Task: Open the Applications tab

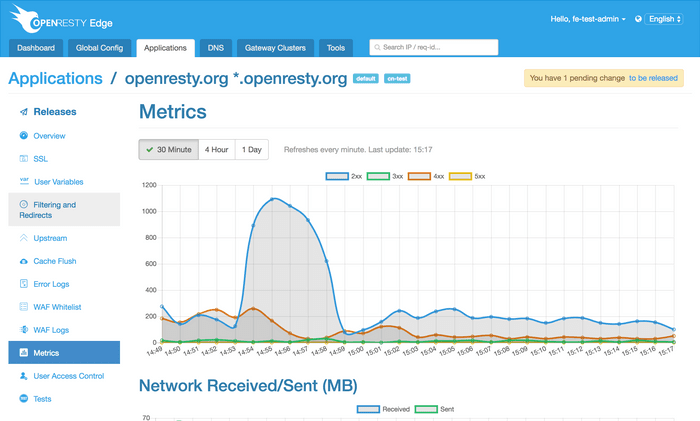Action: point(165,48)
